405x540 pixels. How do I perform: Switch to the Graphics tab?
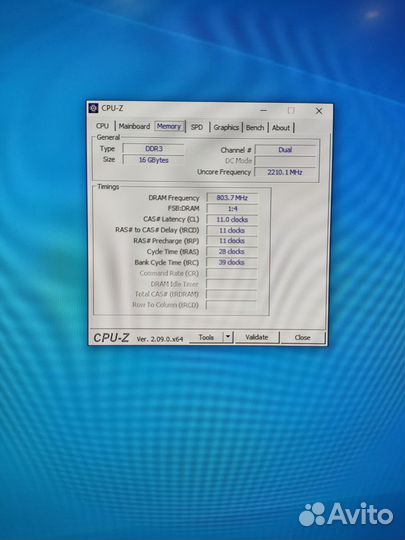[x=226, y=127]
